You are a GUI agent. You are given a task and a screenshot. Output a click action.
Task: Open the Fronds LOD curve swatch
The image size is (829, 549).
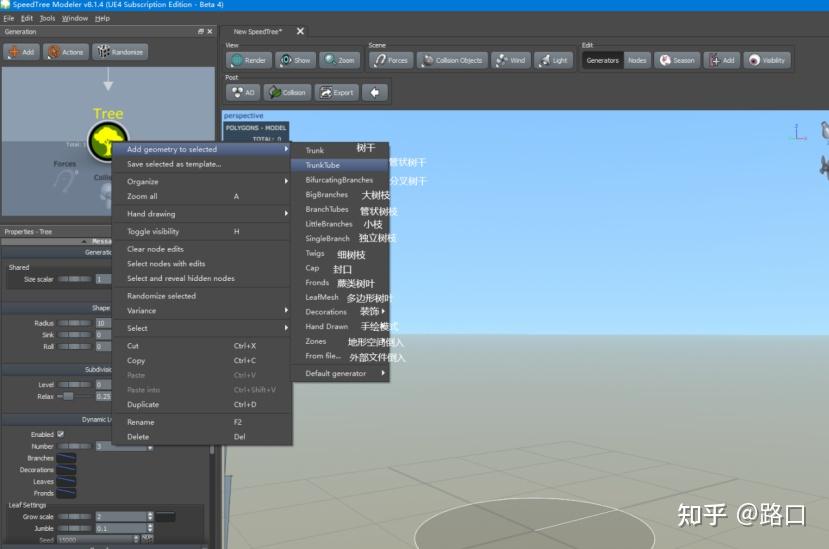point(66,493)
